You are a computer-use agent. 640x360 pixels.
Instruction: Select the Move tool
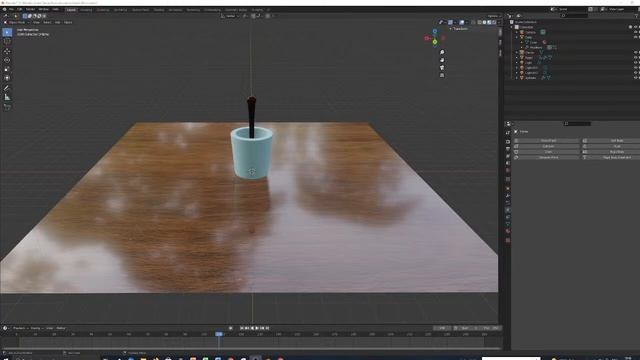pos(7,51)
